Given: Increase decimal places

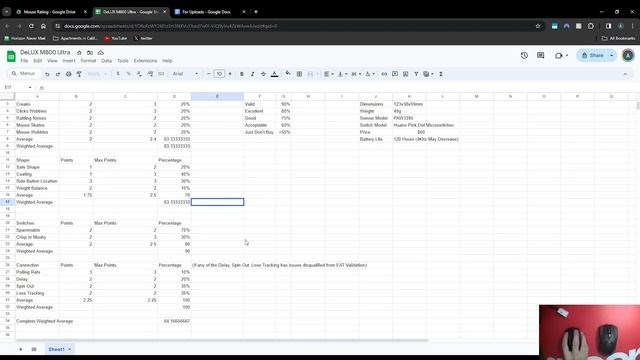Looking at the screenshot, I should [150, 74].
